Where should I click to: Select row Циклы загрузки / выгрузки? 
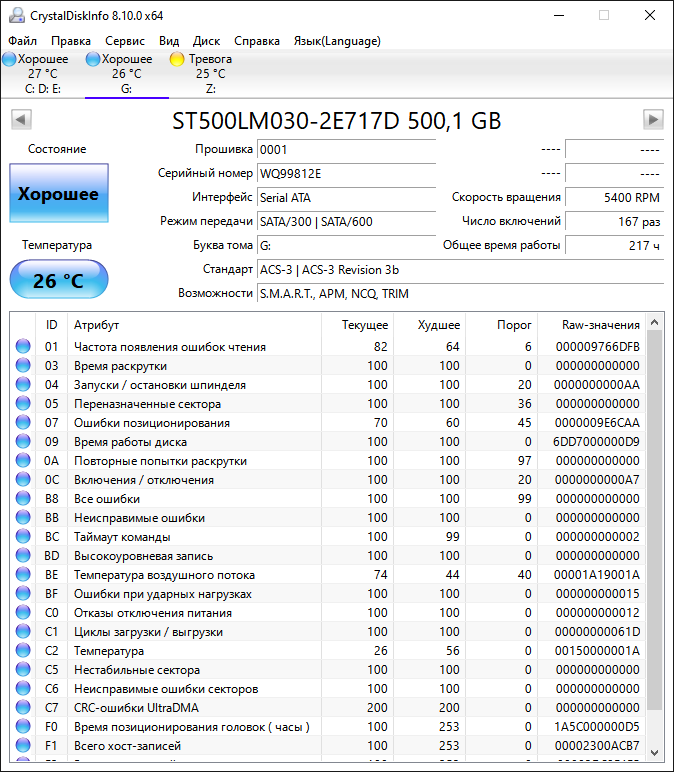click(x=328, y=632)
